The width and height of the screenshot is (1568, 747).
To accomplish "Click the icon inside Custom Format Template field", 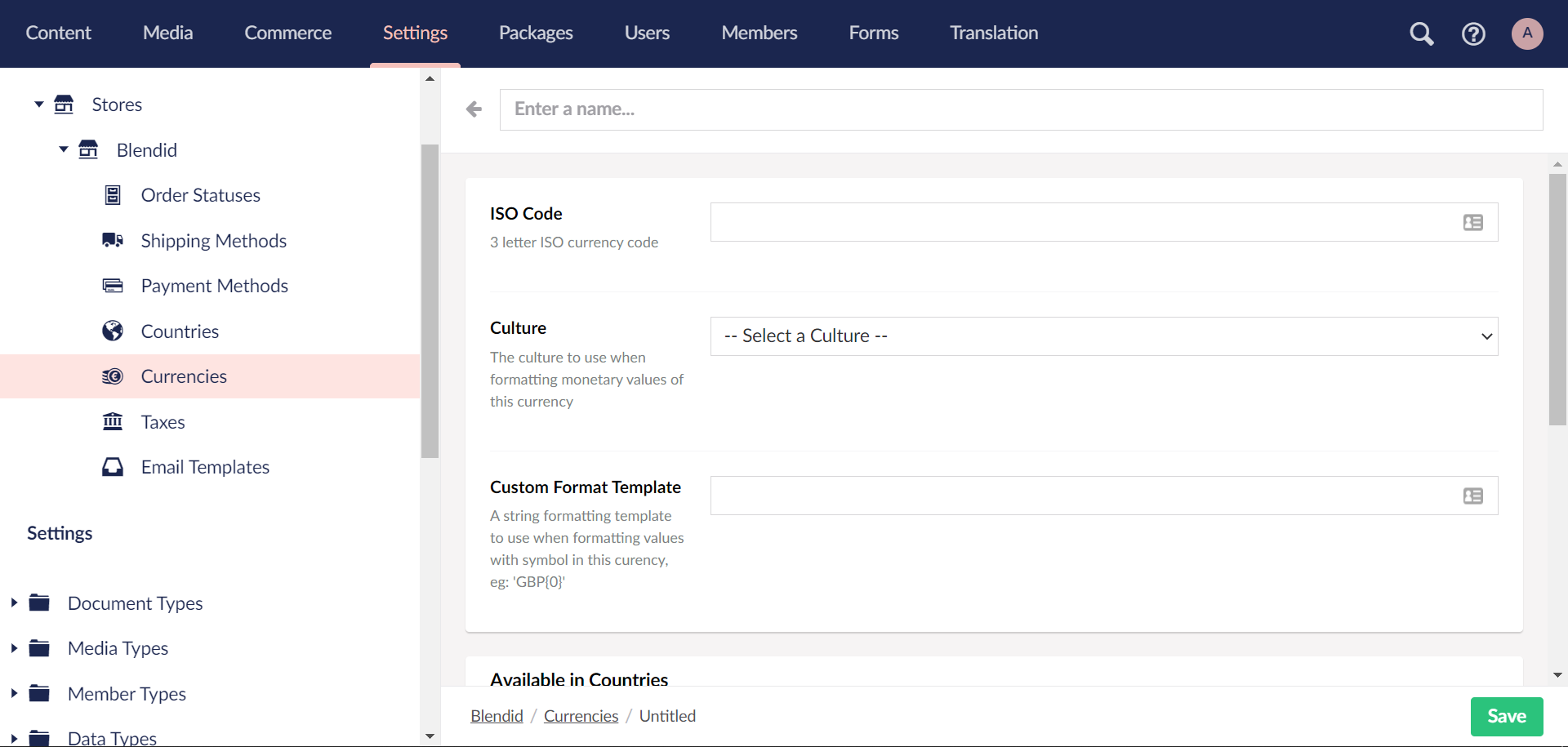I will (1473, 496).
